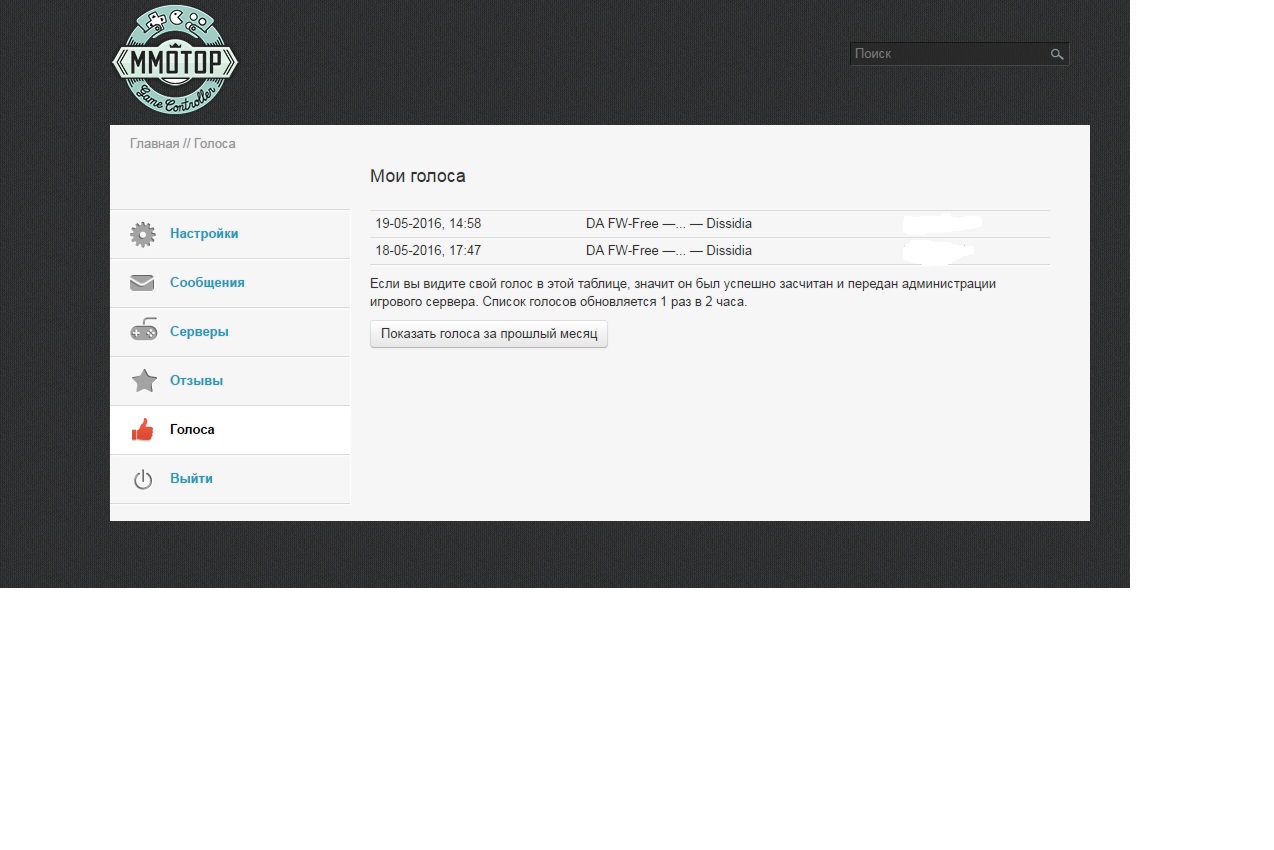This screenshot has height=850, width=1274.
Task: Click the power icon for Выйти
Action: click(x=143, y=479)
